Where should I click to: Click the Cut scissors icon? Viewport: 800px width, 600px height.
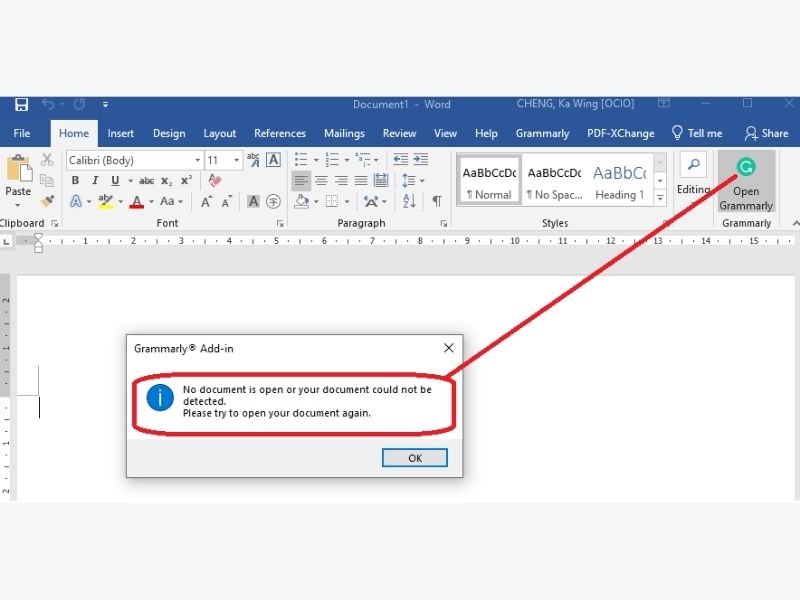click(x=47, y=160)
